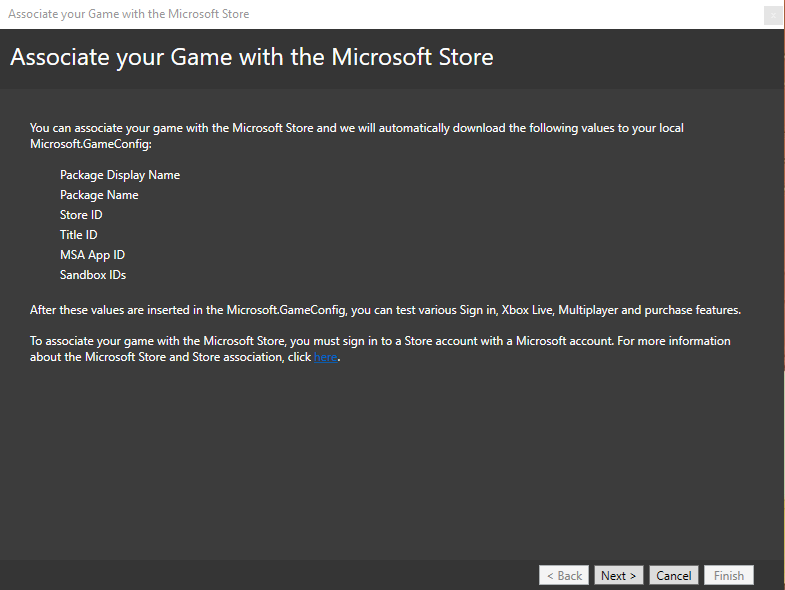Close the dialog with the X button

(x=772, y=15)
